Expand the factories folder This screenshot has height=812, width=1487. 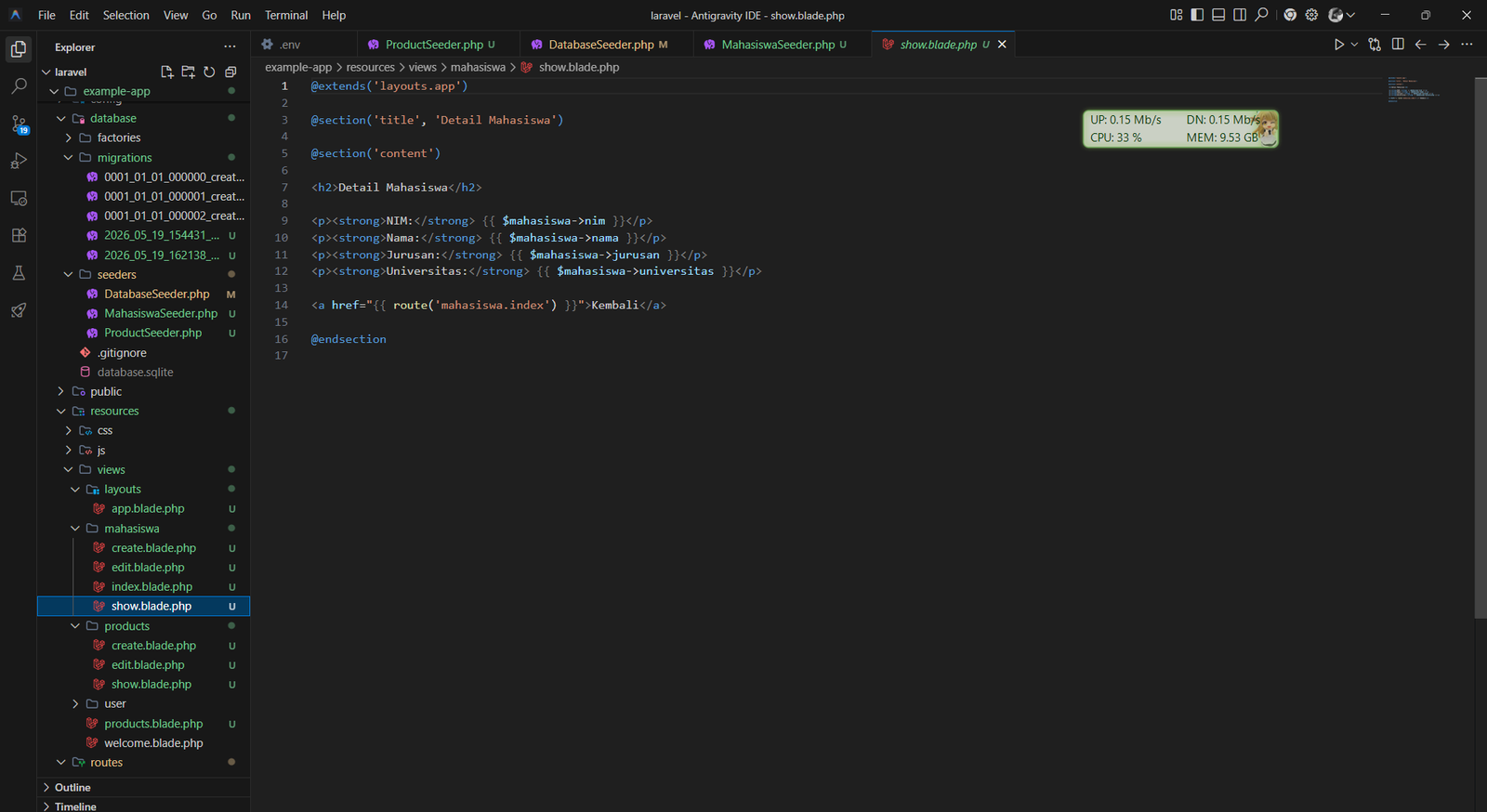pyautogui.click(x=68, y=138)
